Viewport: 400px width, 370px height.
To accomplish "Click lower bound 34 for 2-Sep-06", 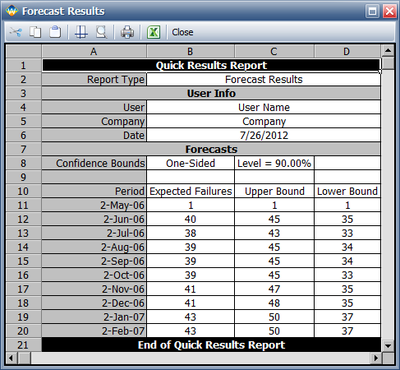I will 347,261.
